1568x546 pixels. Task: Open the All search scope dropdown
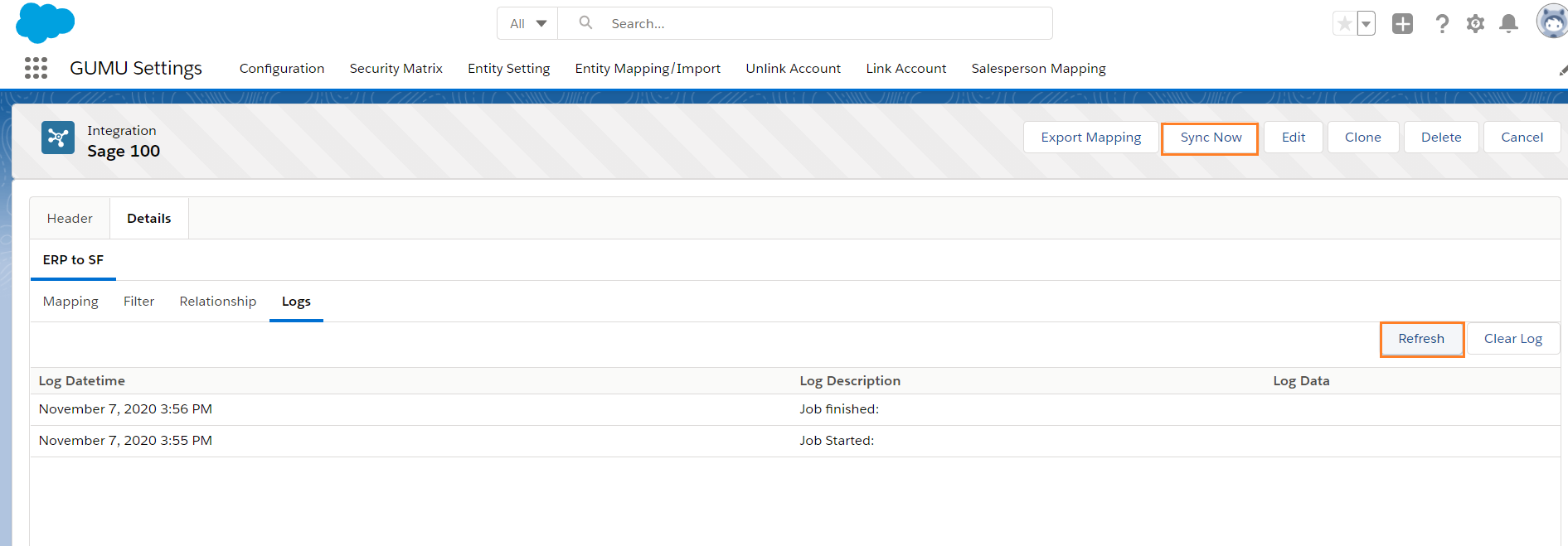528,23
